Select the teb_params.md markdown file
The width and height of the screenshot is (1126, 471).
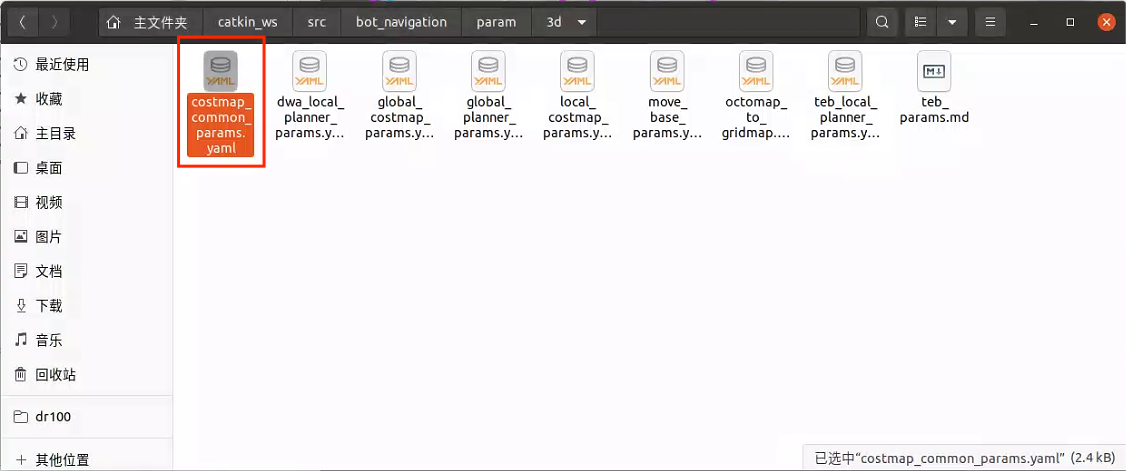(934, 71)
